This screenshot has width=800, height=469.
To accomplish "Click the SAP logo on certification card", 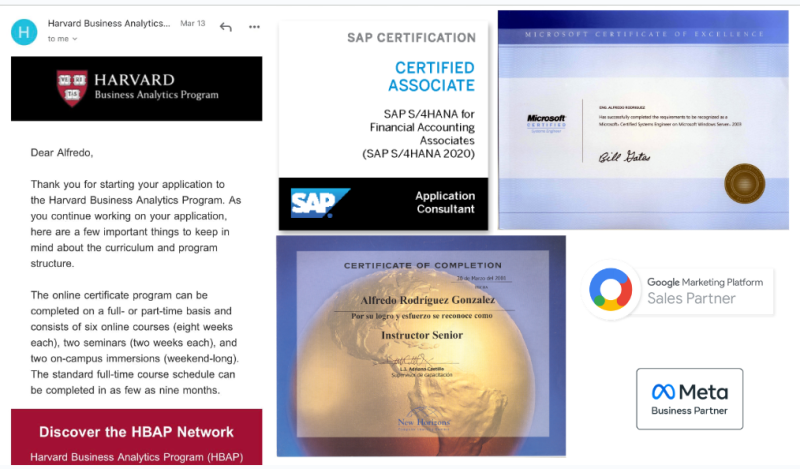I will tap(318, 204).
